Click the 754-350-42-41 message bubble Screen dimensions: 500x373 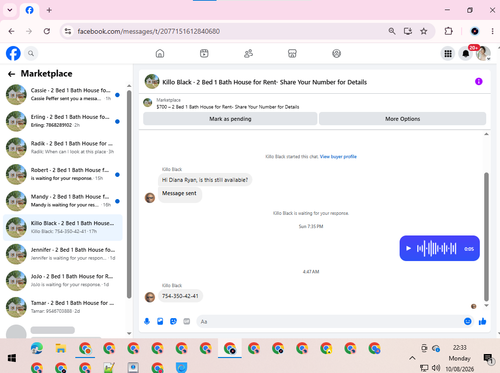(180, 296)
